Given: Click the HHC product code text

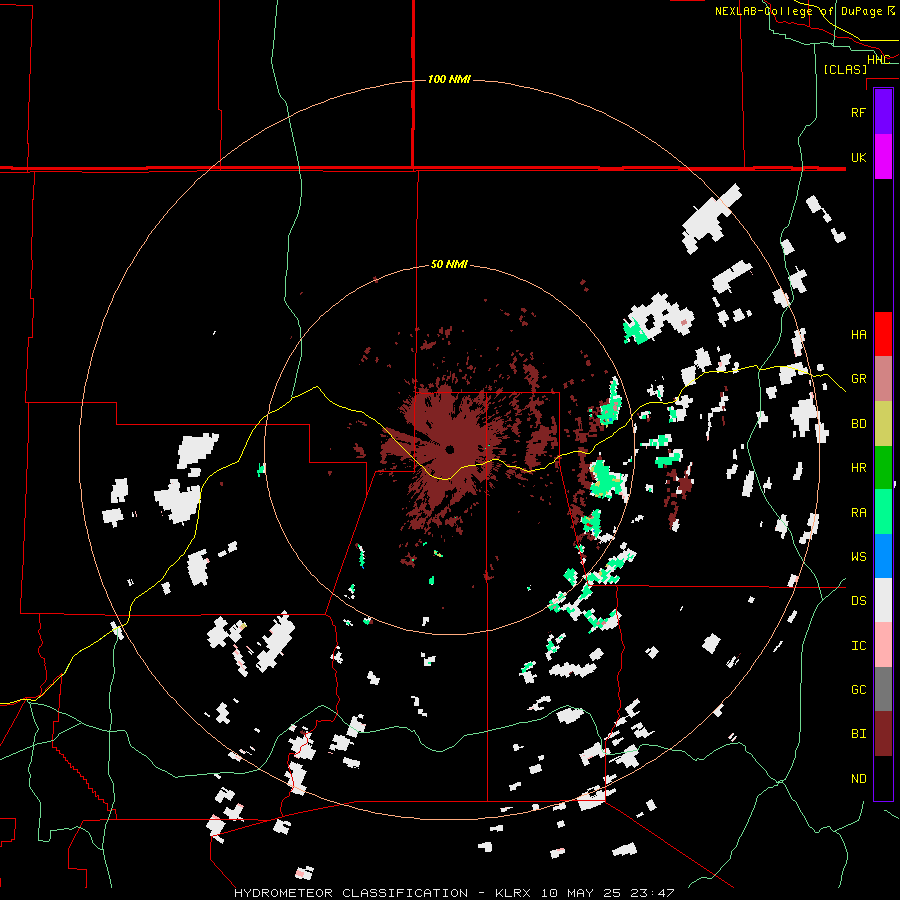Looking at the screenshot, I should pos(878,60).
